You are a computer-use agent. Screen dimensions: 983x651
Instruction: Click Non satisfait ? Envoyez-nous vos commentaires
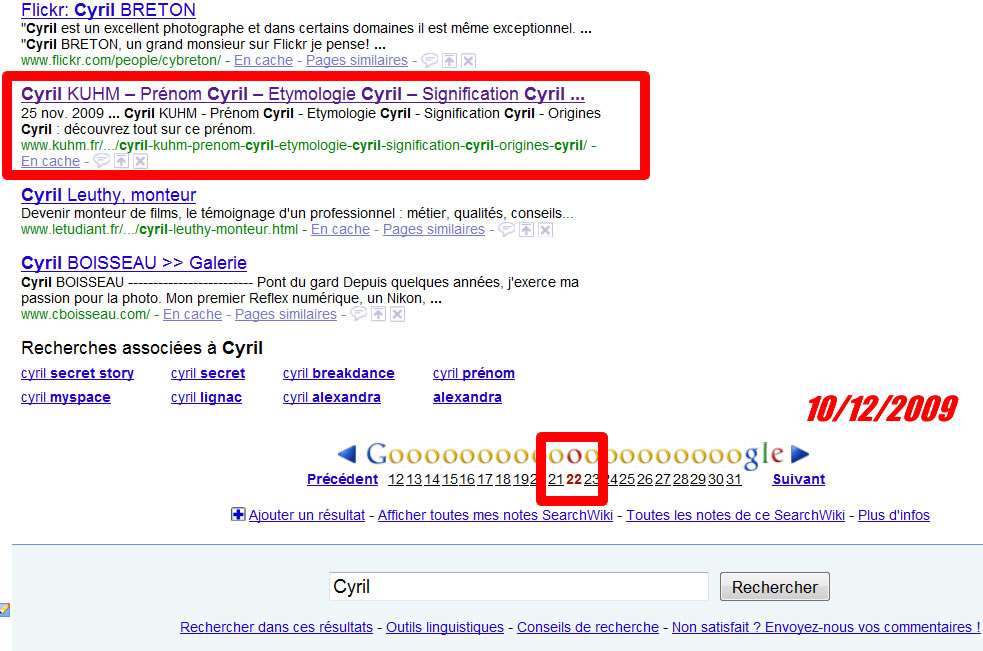click(826, 627)
